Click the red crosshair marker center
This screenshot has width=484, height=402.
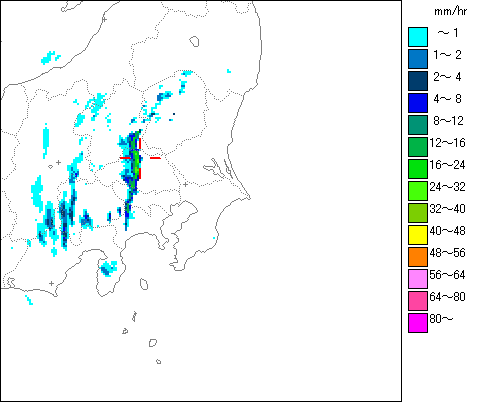point(140,158)
